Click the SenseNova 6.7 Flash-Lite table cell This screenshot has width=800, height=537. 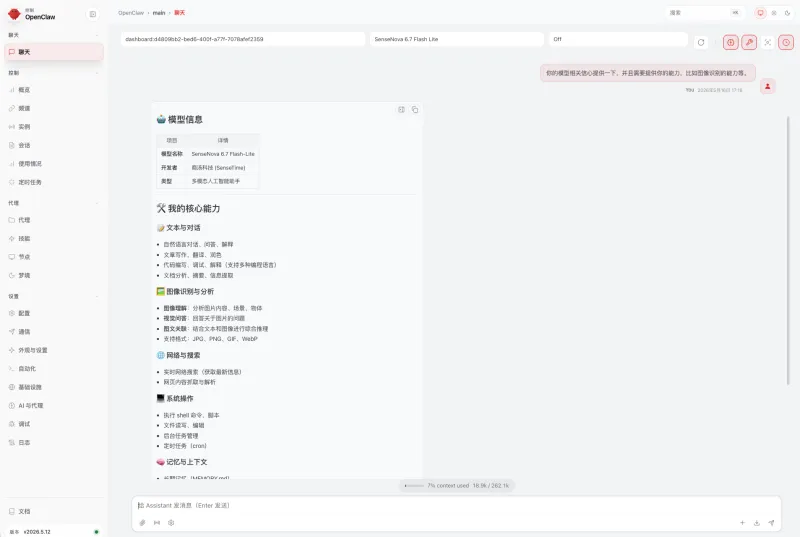pyautogui.click(x=223, y=154)
